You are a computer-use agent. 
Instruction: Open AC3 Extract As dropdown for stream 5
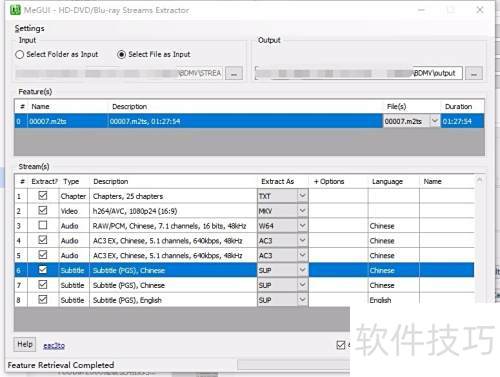click(x=302, y=255)
